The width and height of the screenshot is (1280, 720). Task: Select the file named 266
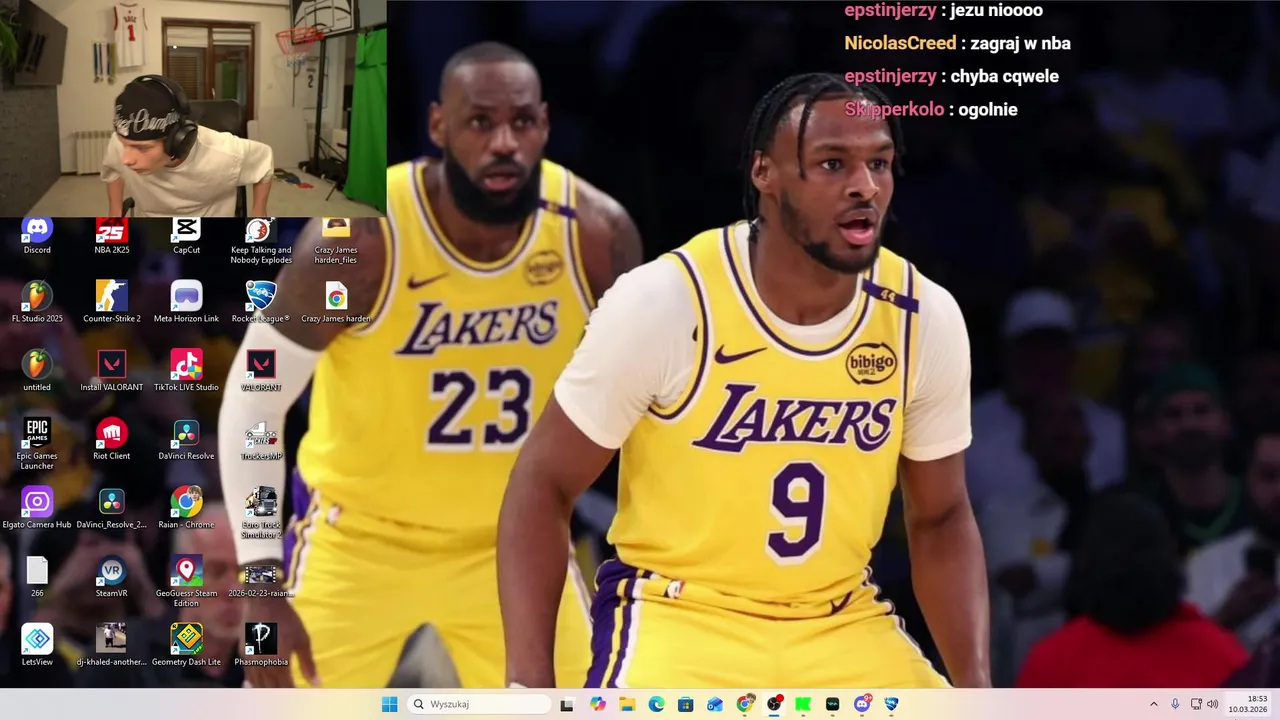37,577
